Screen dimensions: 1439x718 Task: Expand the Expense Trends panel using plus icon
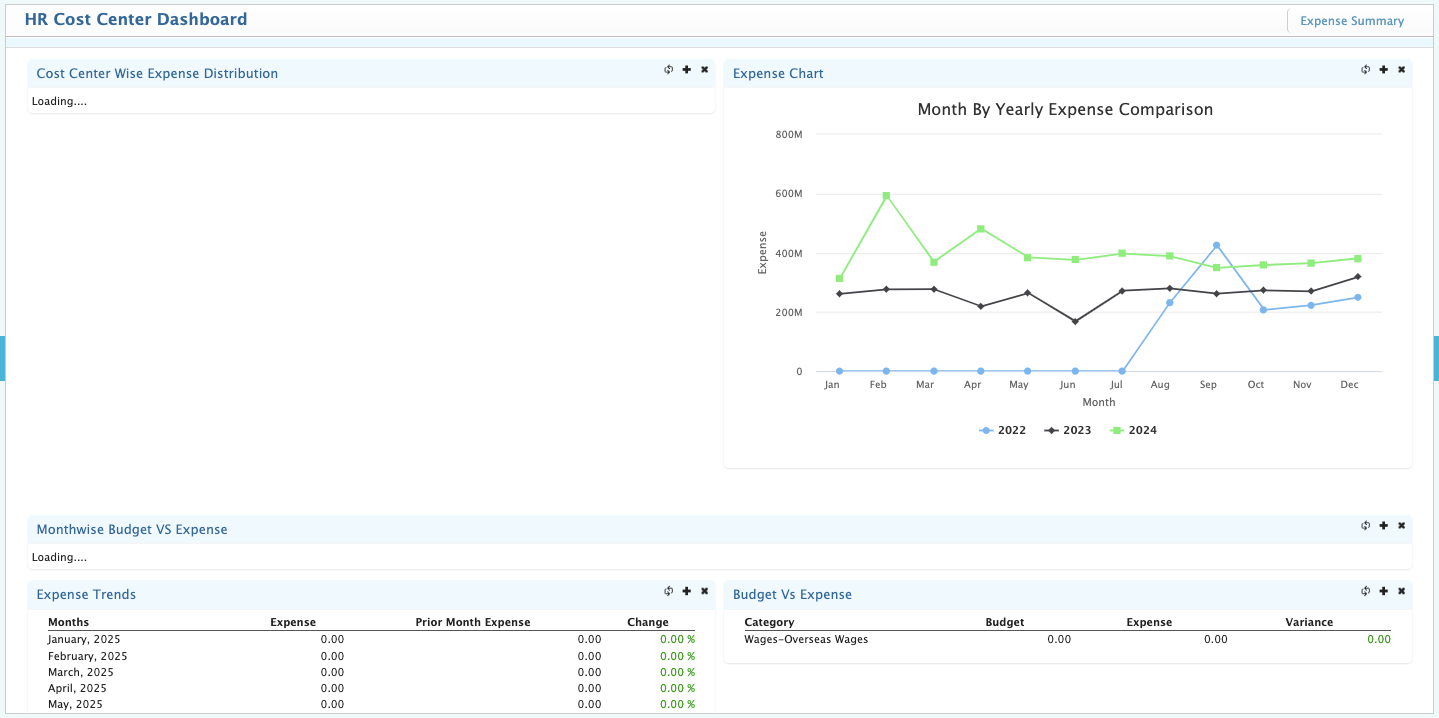pyautogui.click(x=686, y=591)
